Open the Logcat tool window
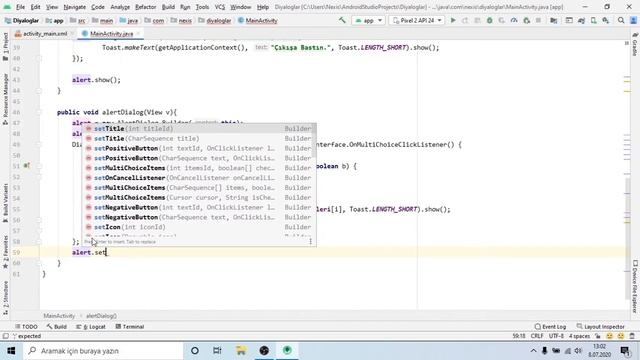The height and width of the screenshot is (360, 640). [91, 327]
